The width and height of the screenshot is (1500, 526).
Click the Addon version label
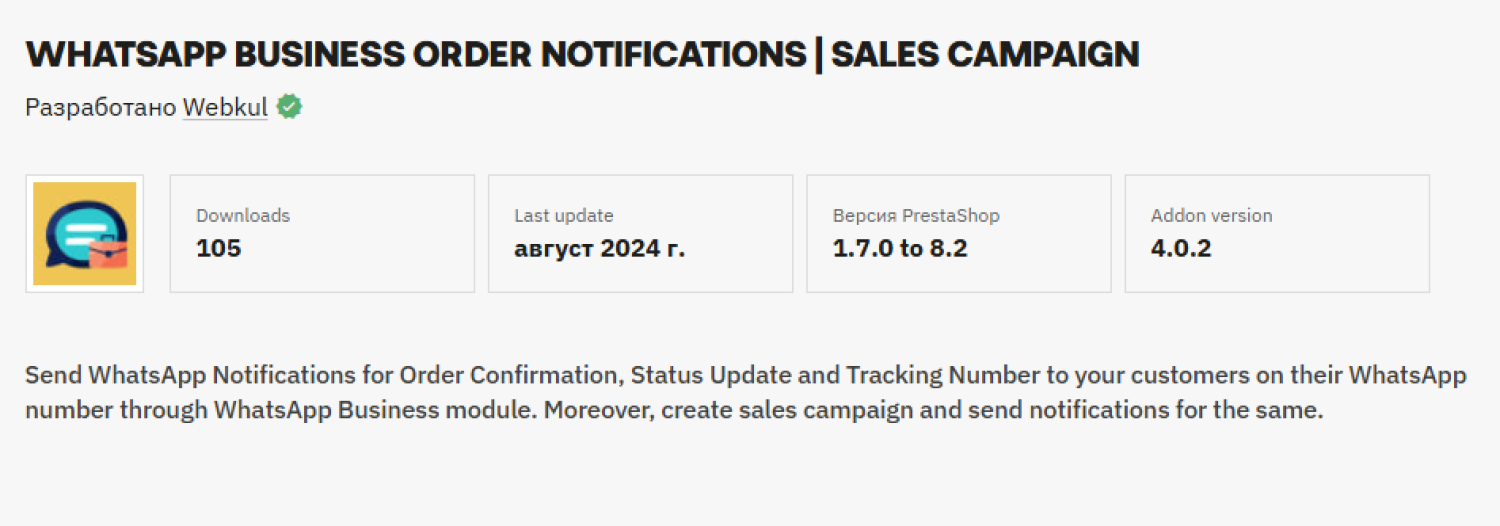1212,215
